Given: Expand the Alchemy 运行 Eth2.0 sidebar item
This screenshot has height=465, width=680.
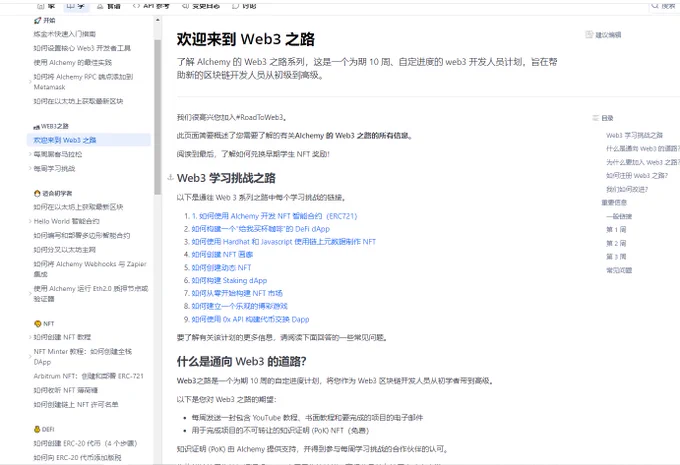Looking at the screenshot, I should tap(30, 294).
